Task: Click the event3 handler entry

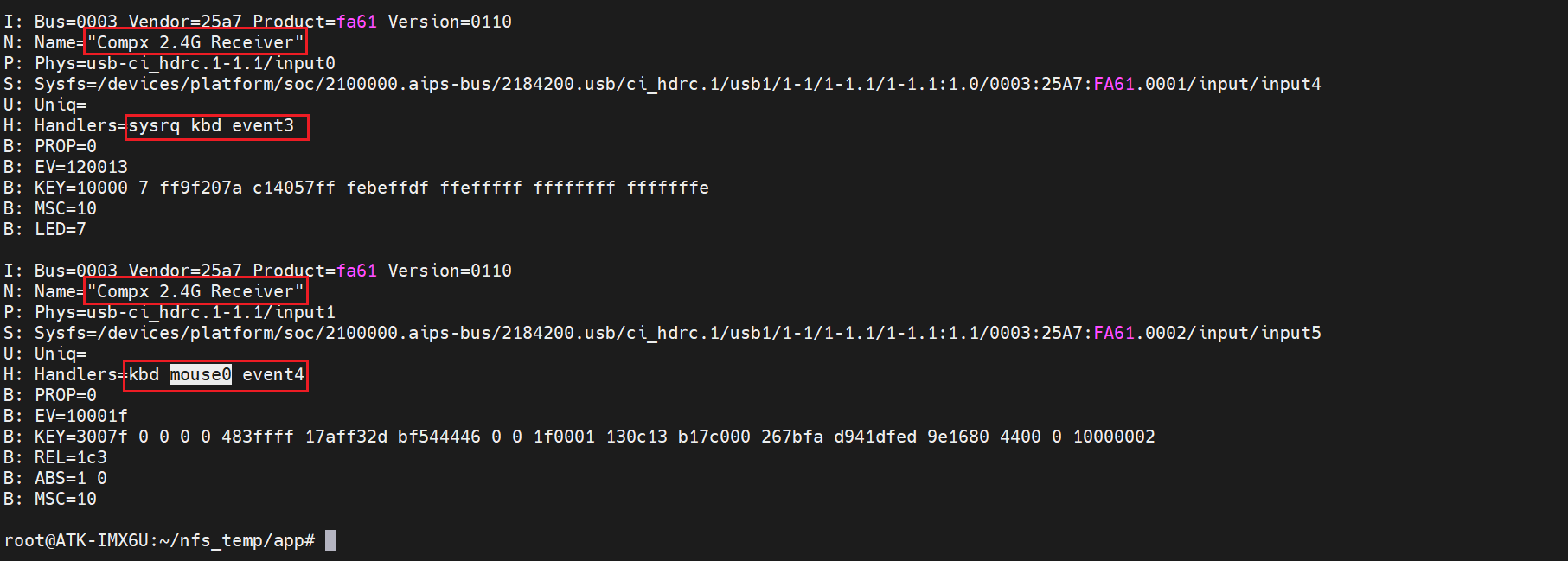Action: [x=263, y=125]
